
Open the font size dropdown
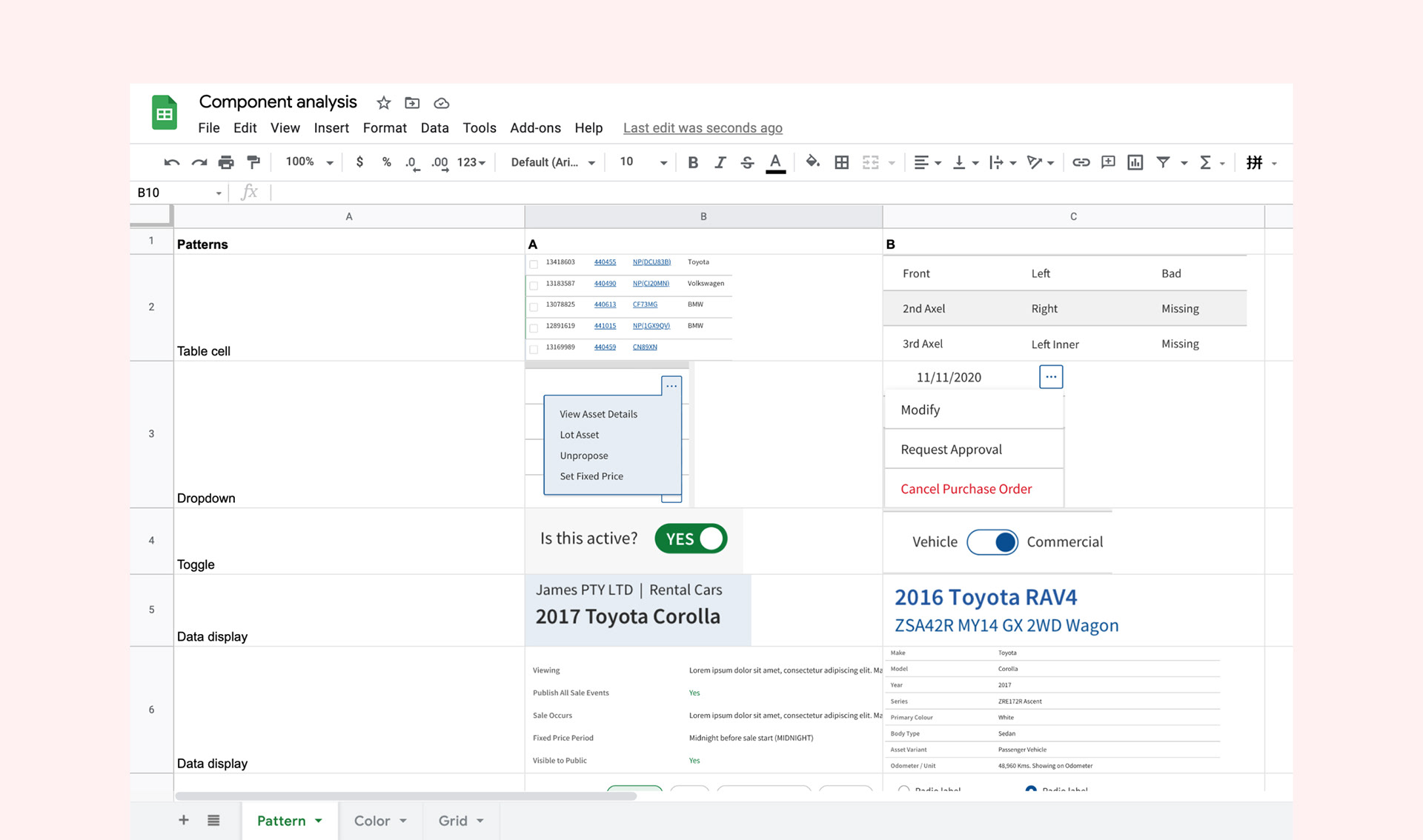coord(643,162)
